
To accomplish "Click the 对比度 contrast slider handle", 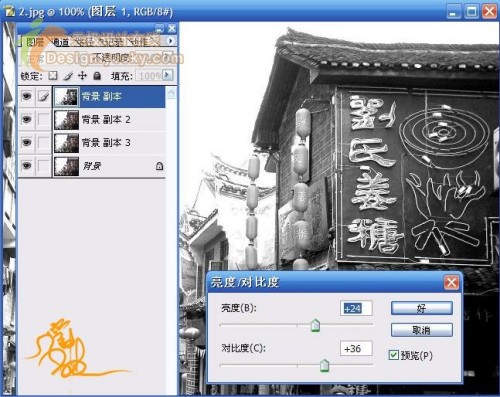I will coord(324,365).
